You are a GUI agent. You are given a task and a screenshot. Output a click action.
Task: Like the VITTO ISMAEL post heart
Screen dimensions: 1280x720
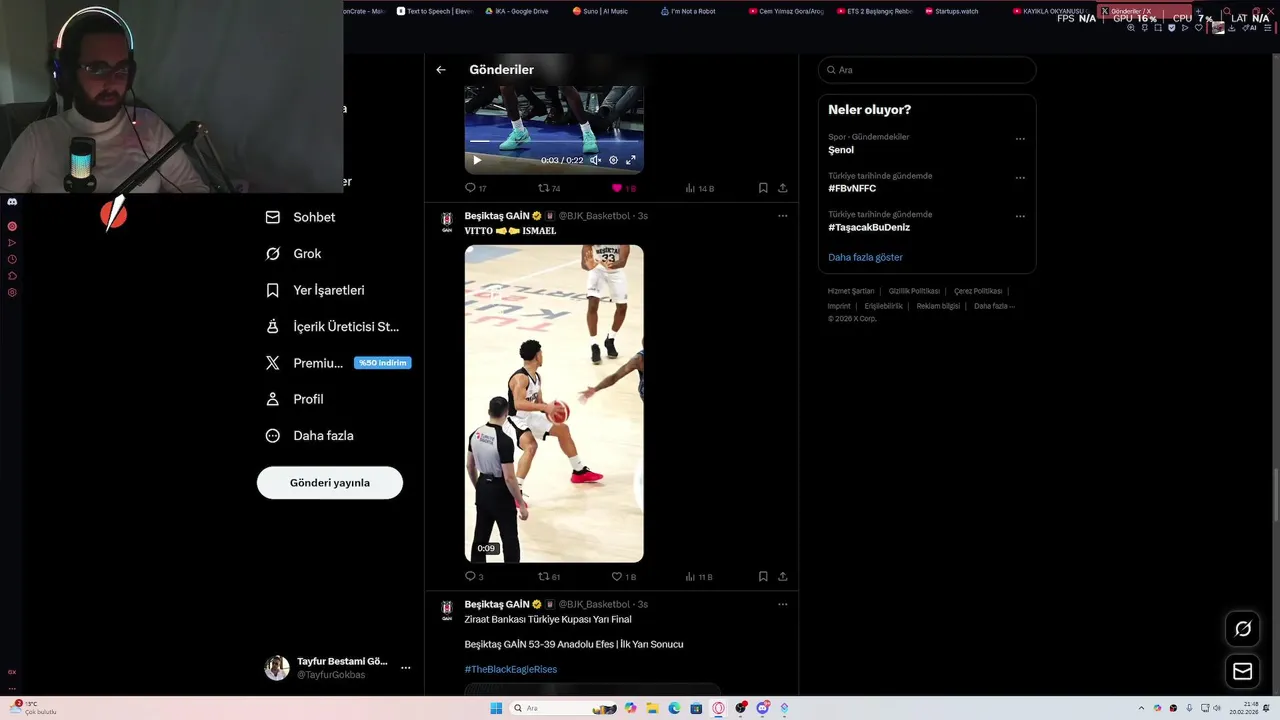coord(623,577)
